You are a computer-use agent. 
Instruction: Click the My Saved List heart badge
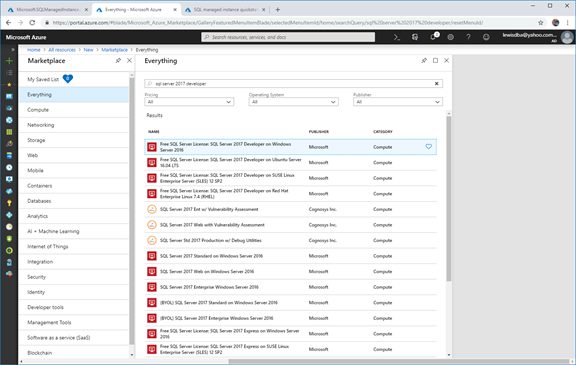[68, 79]
